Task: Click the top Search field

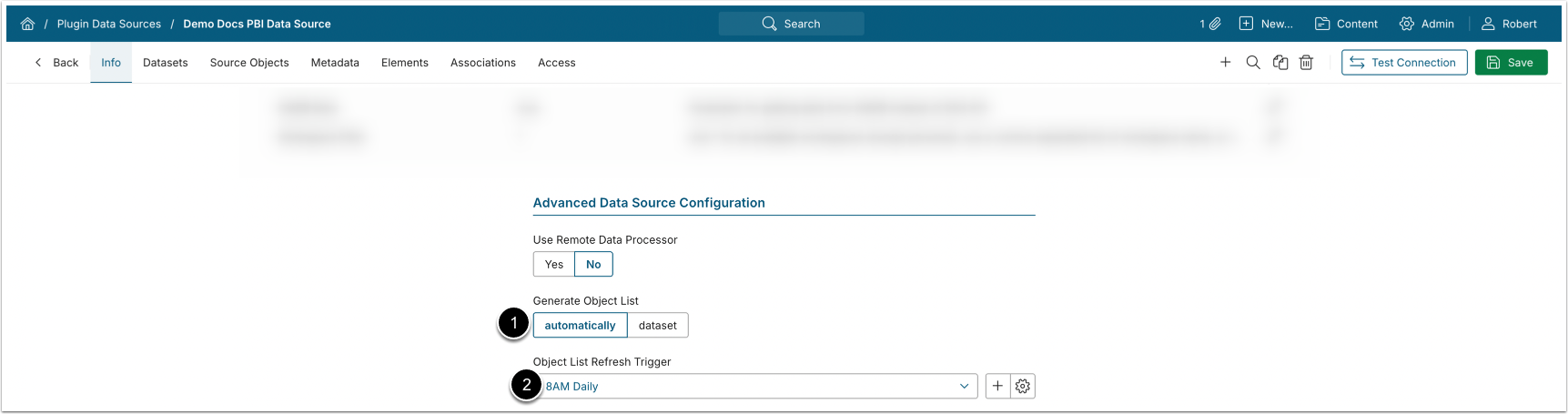Action: coord(792,24)
